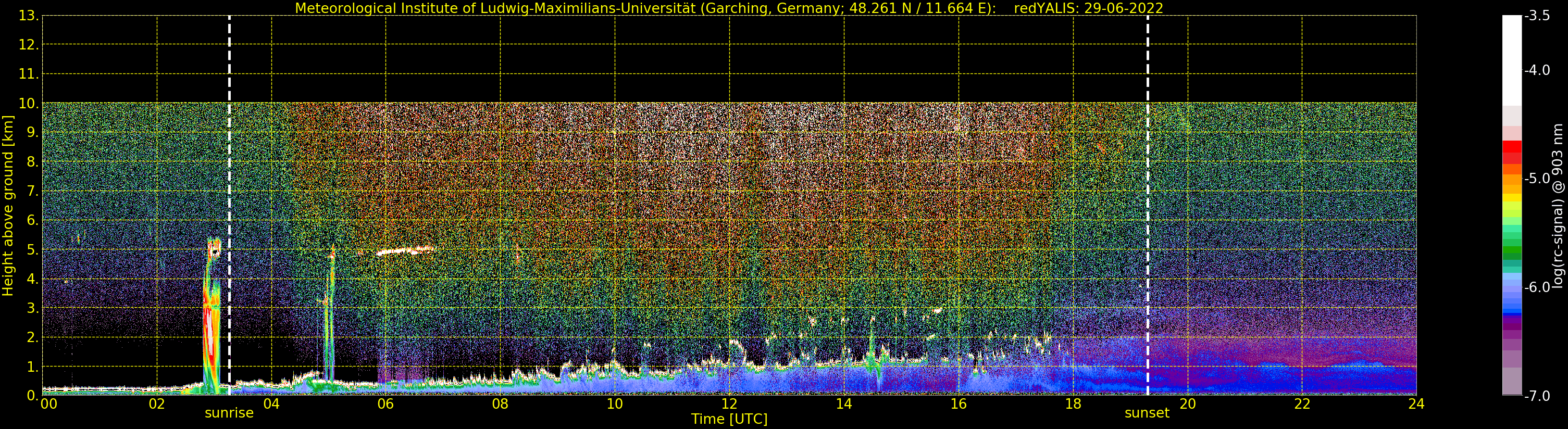Click the x-axis tick label '08'

point(500,404)
